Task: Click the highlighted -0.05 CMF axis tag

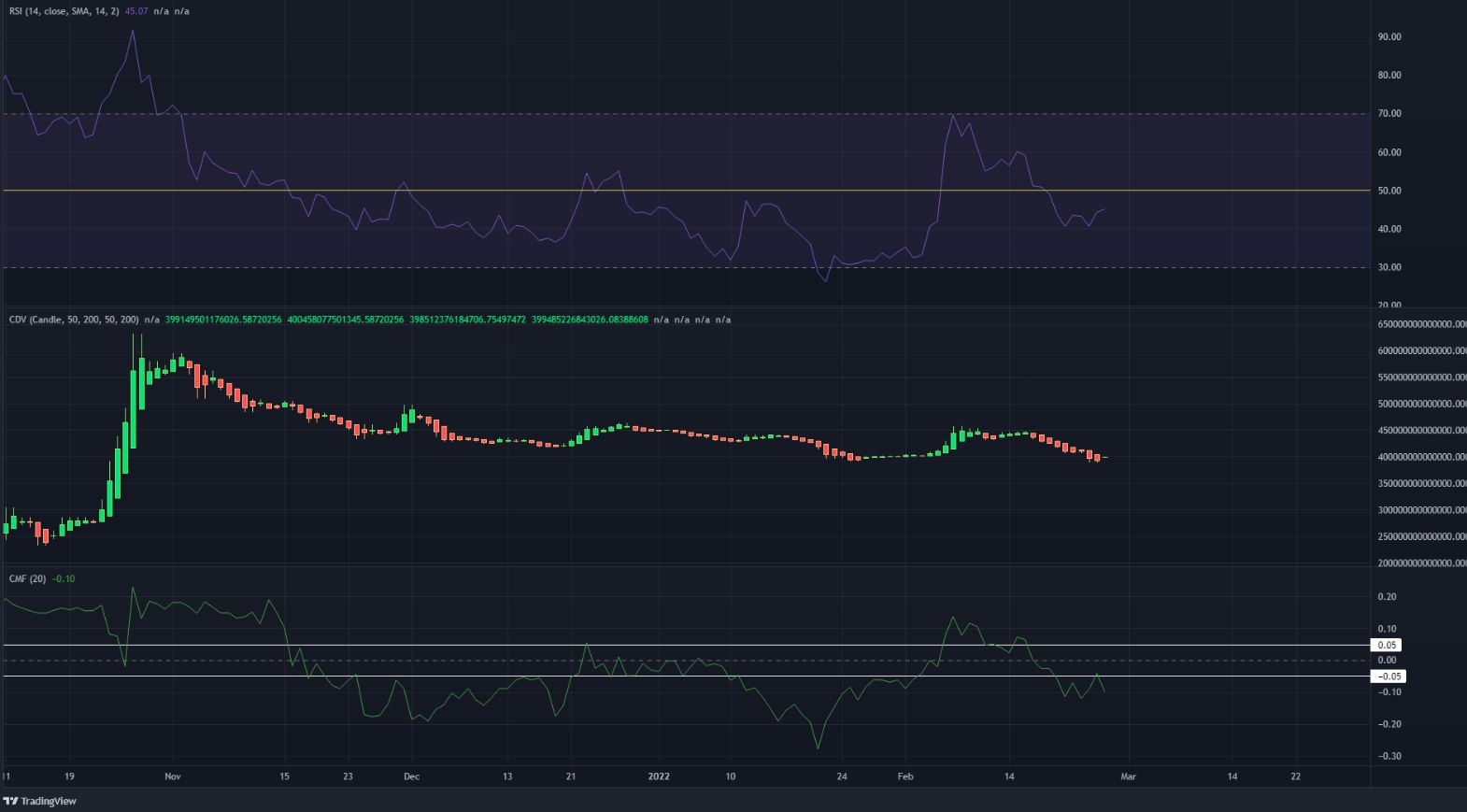Action: (x=1387, y=677)
